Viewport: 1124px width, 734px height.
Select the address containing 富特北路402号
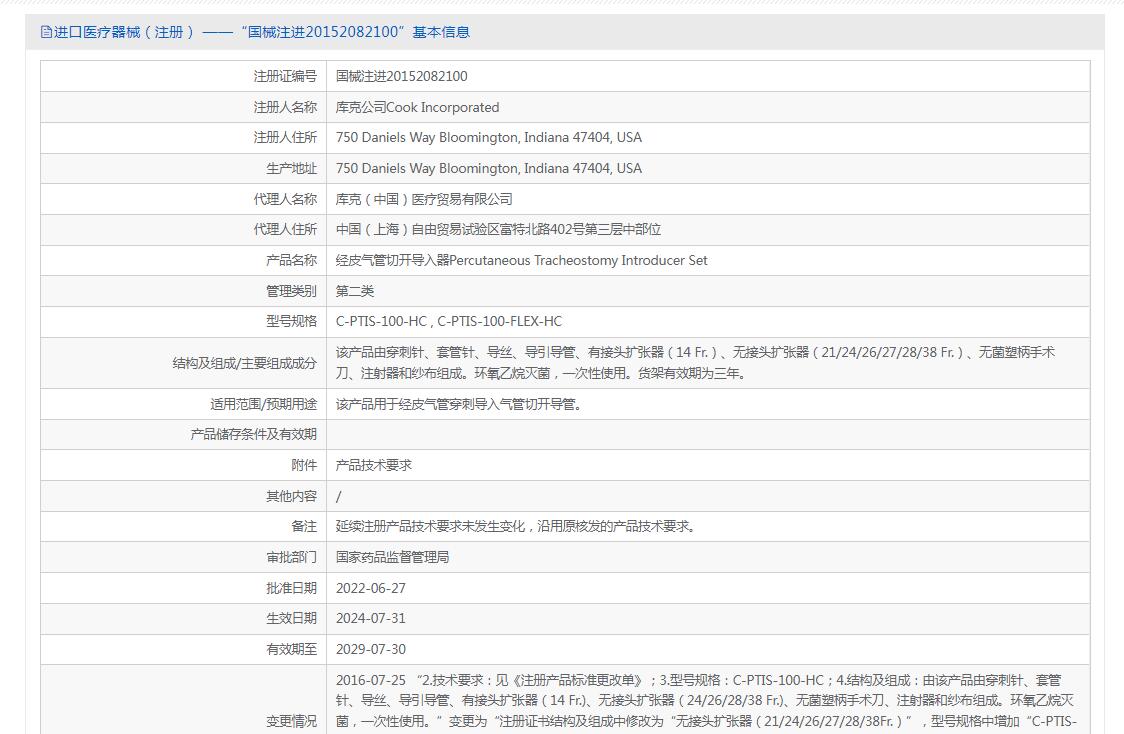click(498, 229)
